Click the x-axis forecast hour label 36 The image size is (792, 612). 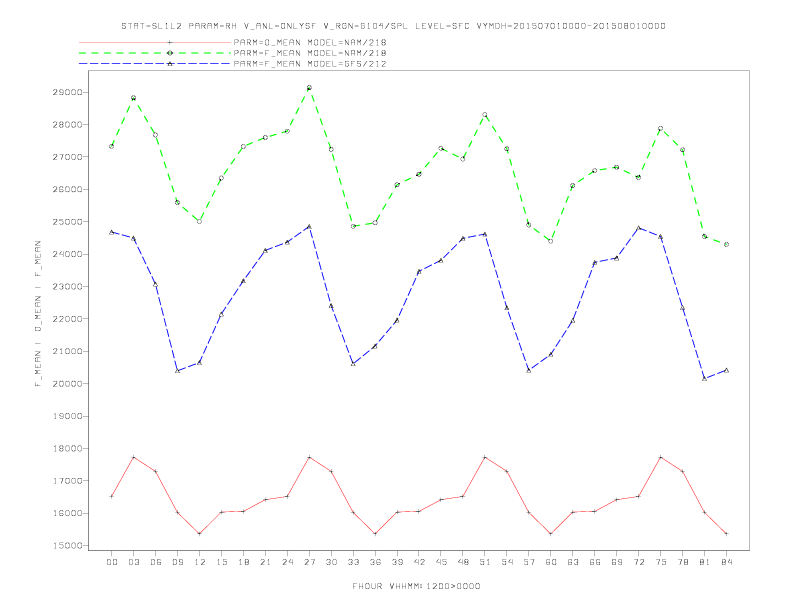click(375, 562)
